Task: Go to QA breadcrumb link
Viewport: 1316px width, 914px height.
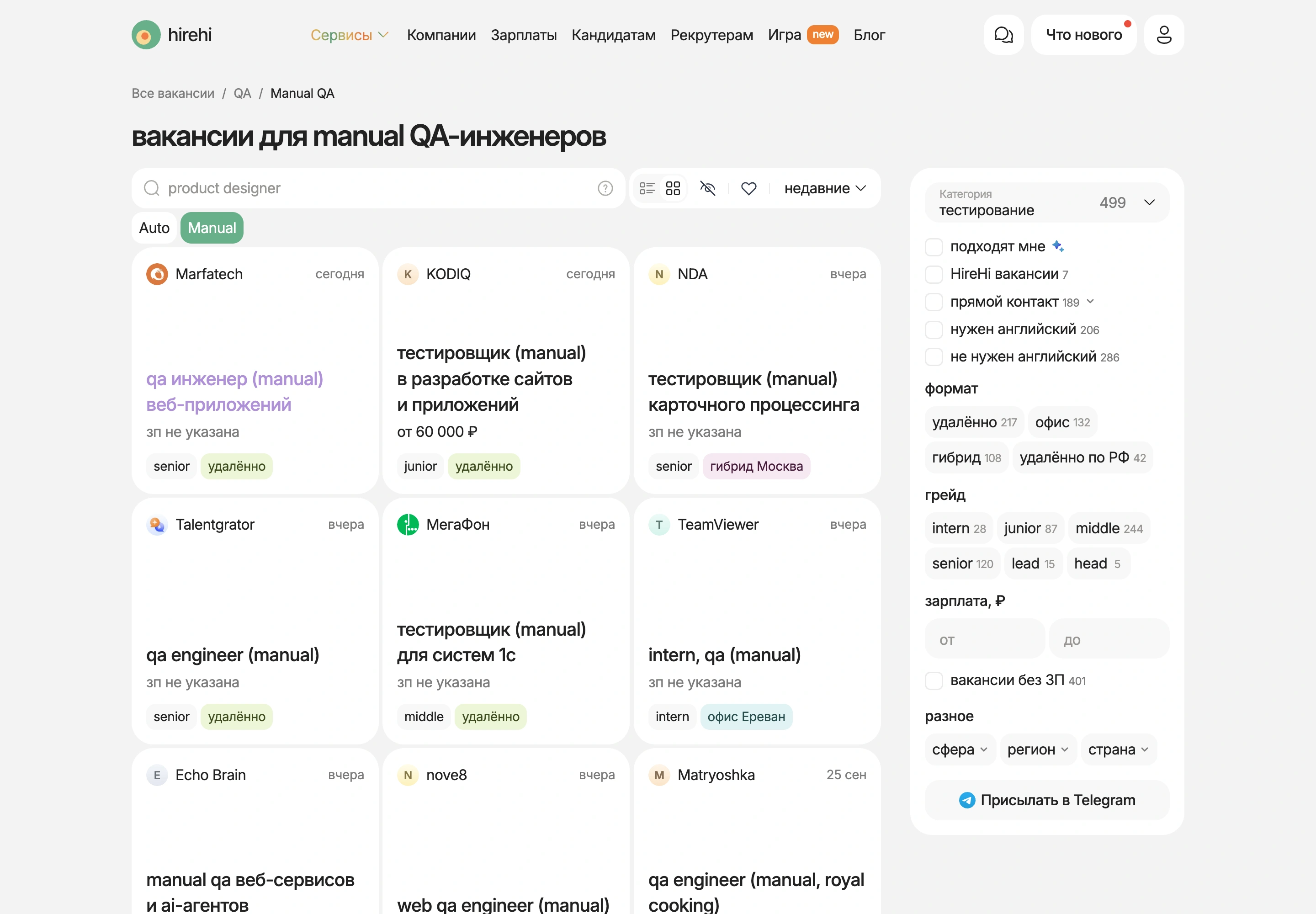Action: (242, 93)
